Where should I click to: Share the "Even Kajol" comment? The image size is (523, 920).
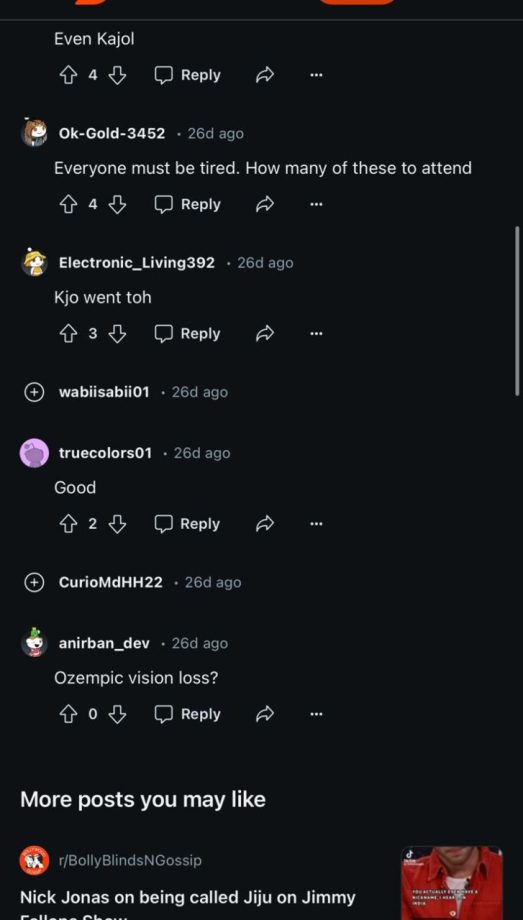tap(265, 75)
